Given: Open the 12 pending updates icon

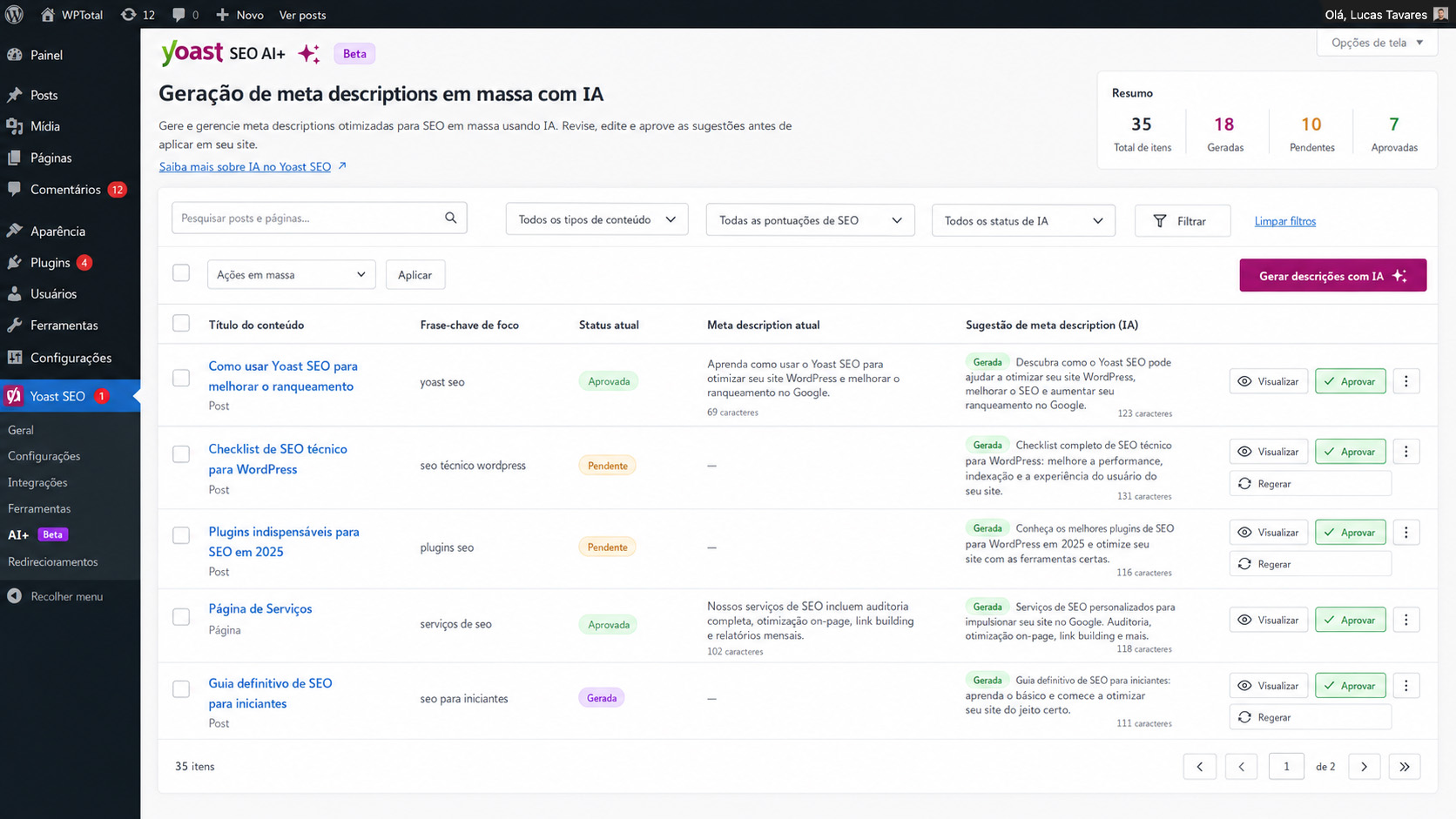Looking at the screenshot, I should [129, 15].
